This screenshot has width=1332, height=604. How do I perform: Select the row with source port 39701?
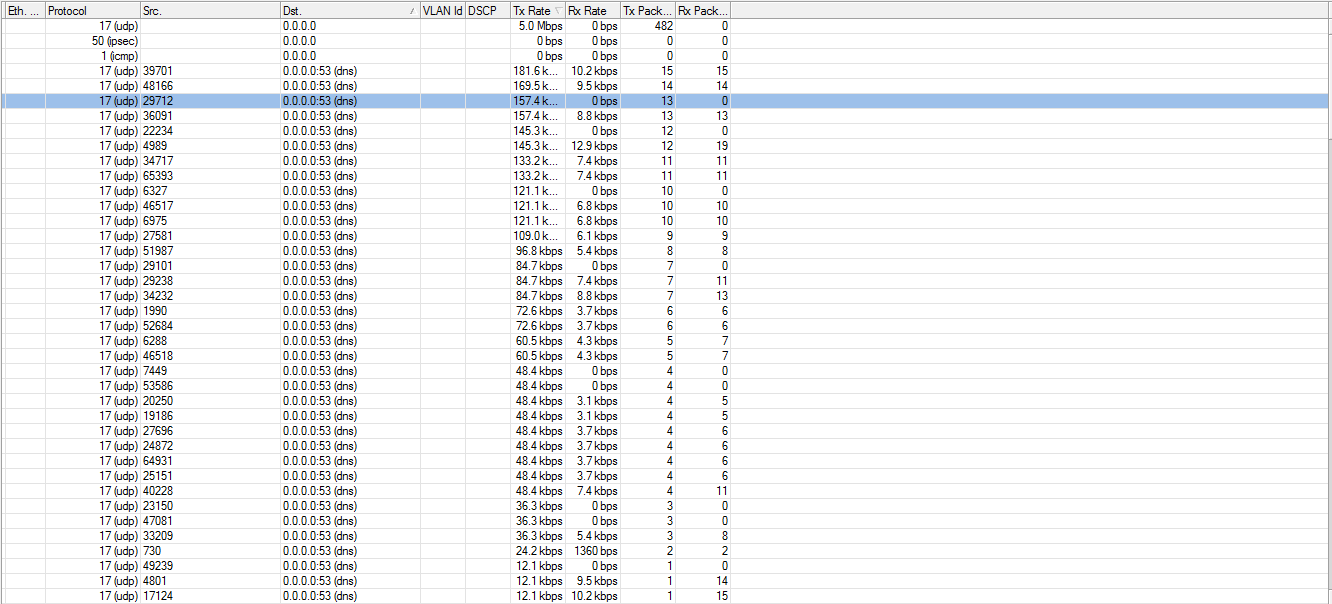[666, 71]
